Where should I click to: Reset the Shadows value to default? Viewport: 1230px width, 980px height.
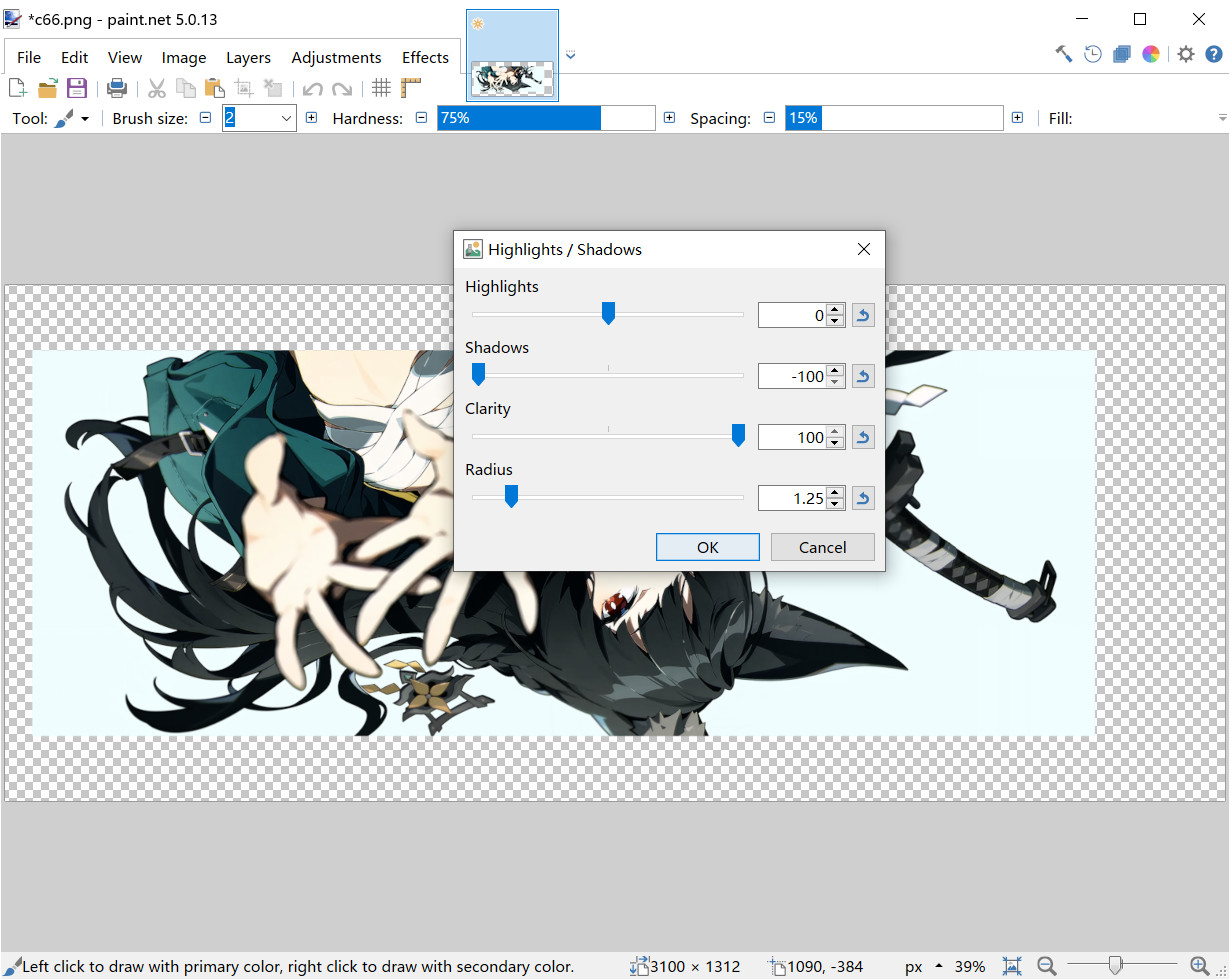(x=863, y=377)
